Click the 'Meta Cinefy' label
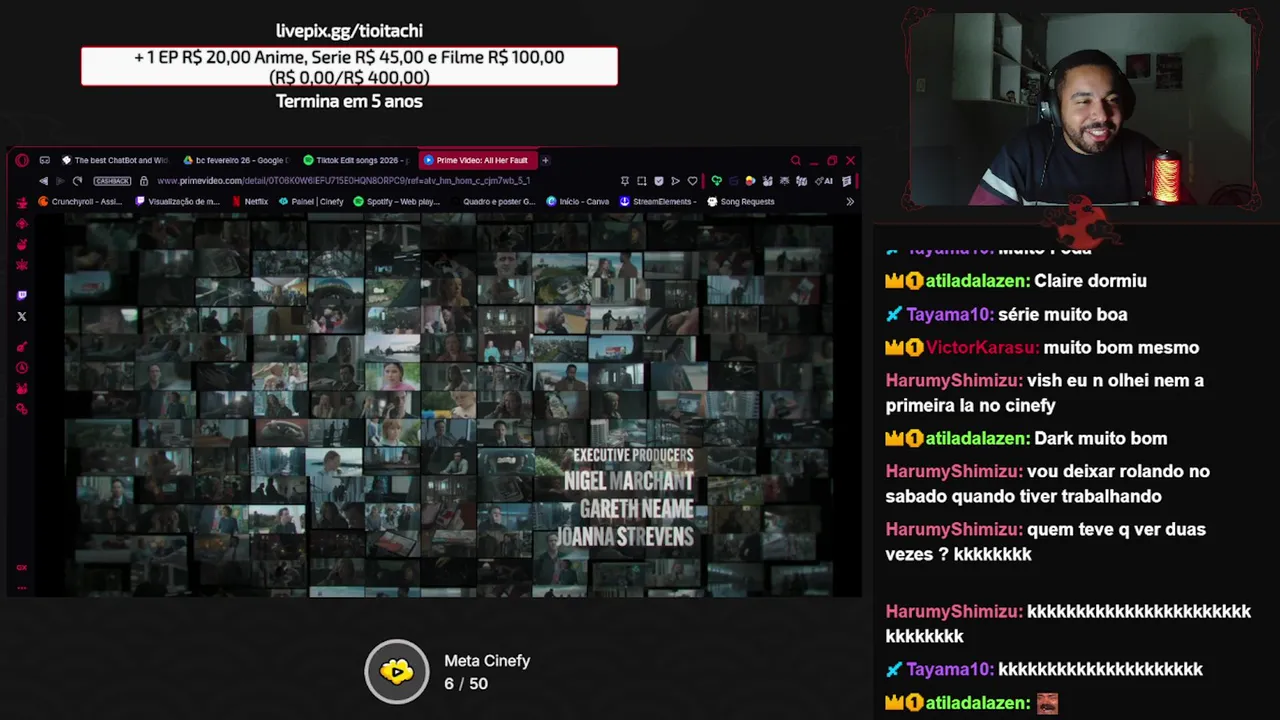Image resolution: width=1280 pixels, height=720 pixels. click(x=487, y=661)
